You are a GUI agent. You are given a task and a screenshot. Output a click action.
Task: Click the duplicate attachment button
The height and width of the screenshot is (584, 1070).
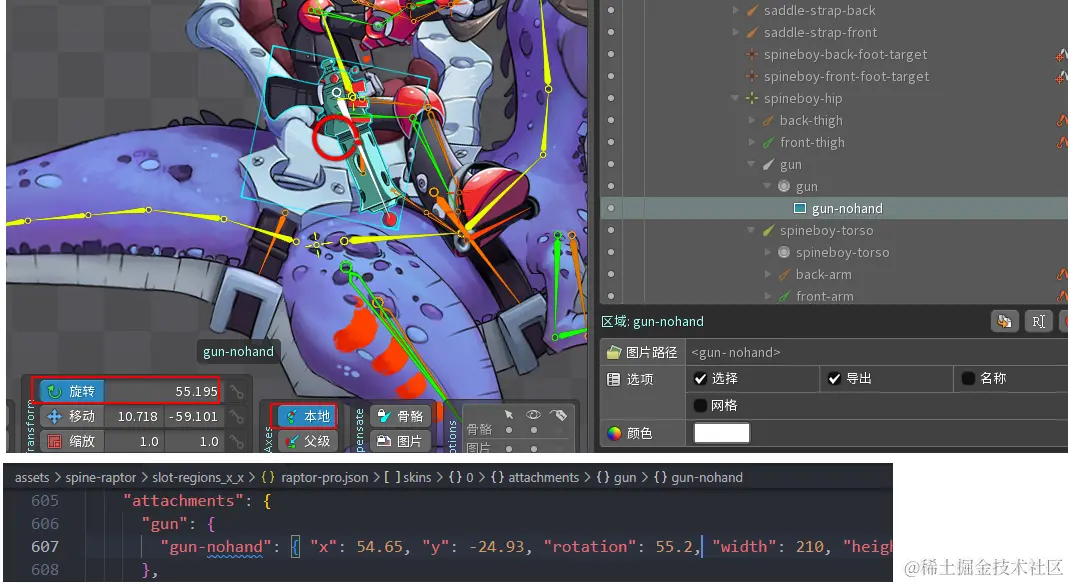click(x=1004, y=321)
